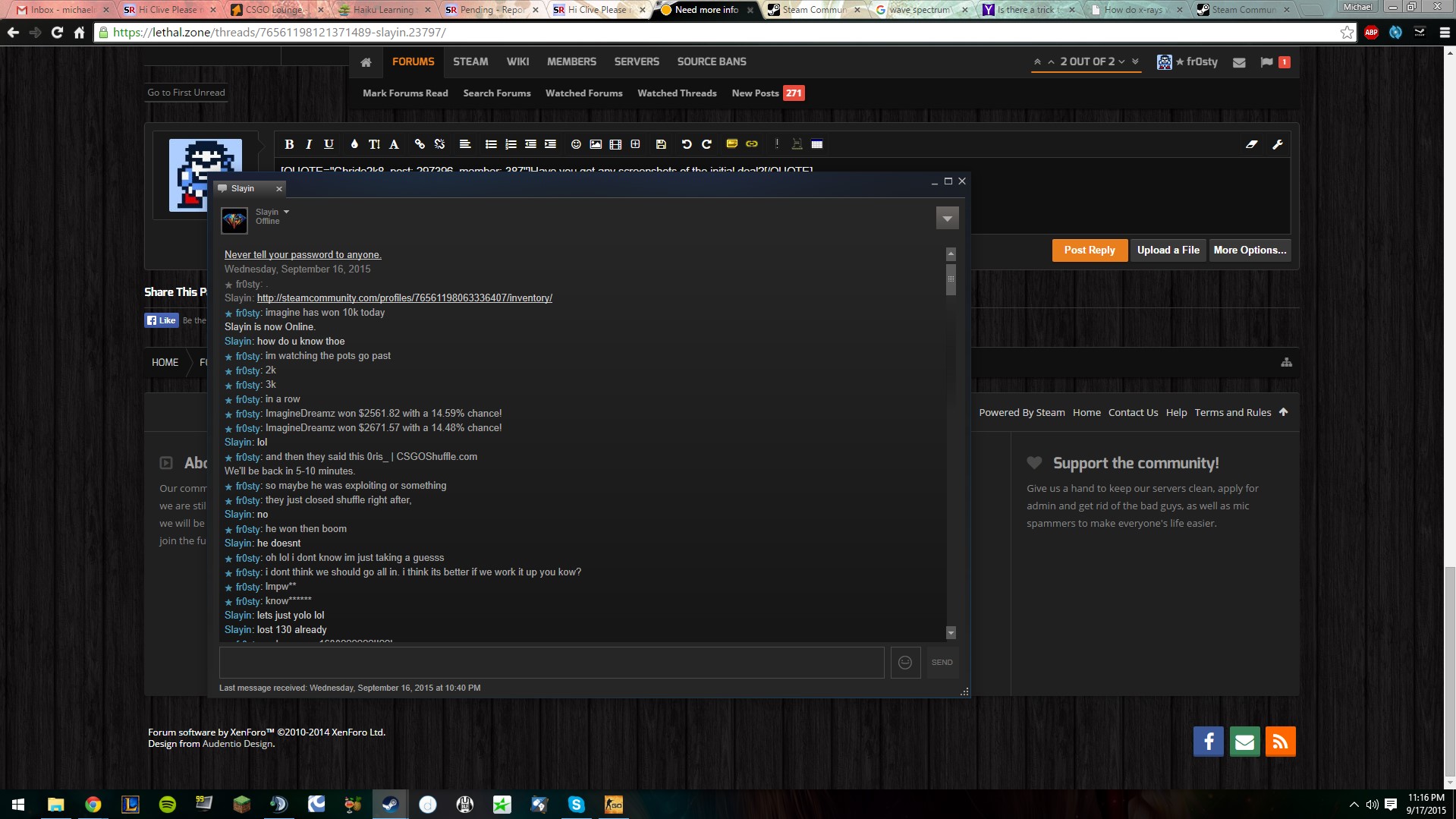Toggle underline formatting in the editor
The width and height of the screenshot is (1456, 819).
(x=329, y=144)
